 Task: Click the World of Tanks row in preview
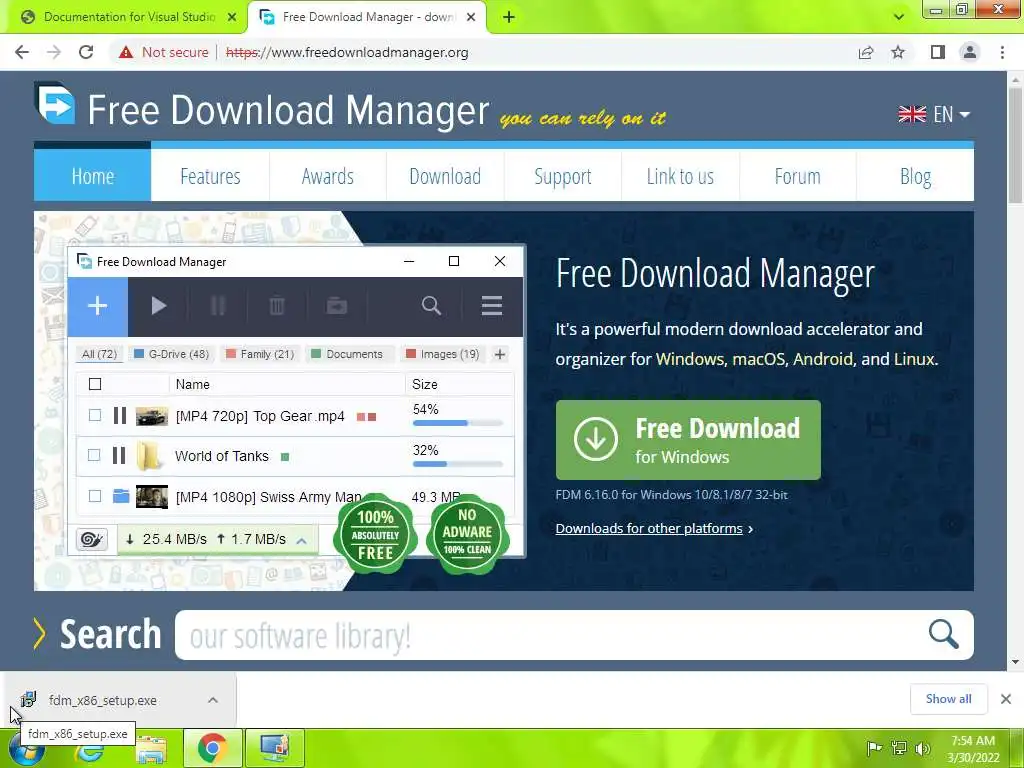(295, 456)
